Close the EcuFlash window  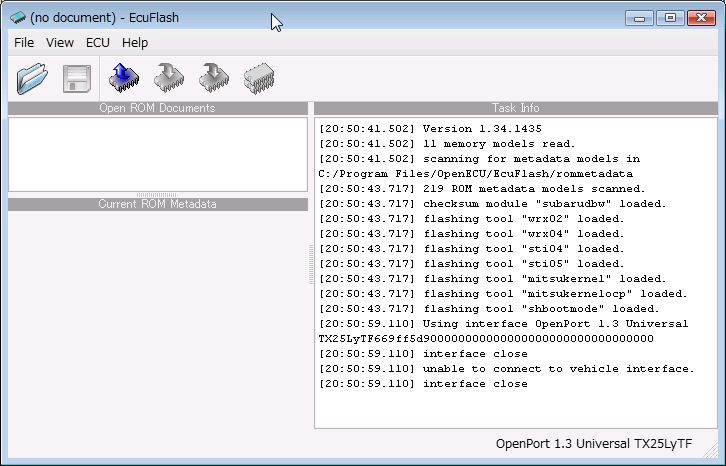701,18
